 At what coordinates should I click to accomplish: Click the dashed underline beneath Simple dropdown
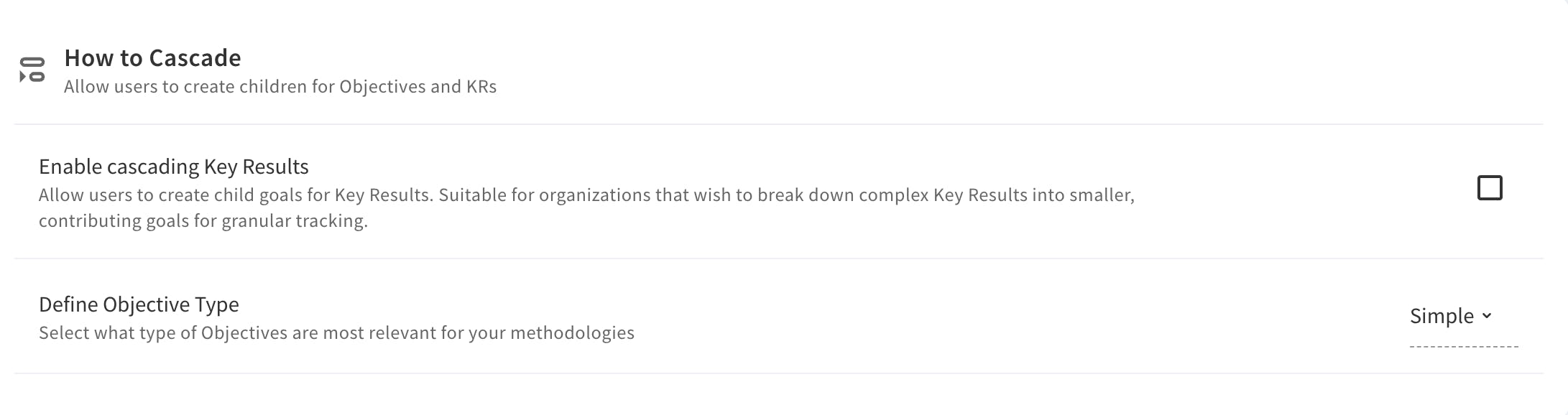pyautogui.click(x=1463, y=346)
